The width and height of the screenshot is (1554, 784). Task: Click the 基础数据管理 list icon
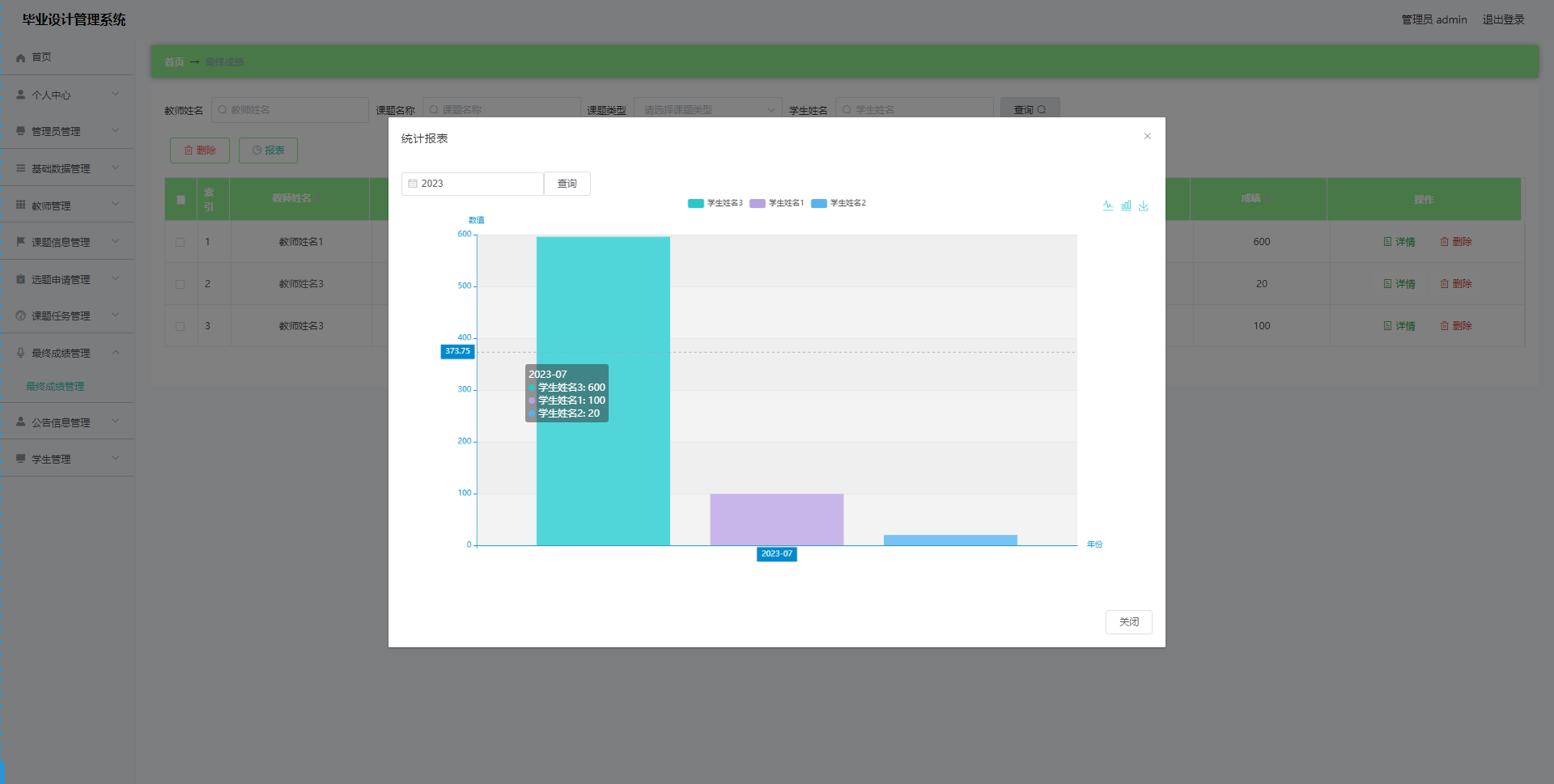pyautogui.click(x=20, y=168)
